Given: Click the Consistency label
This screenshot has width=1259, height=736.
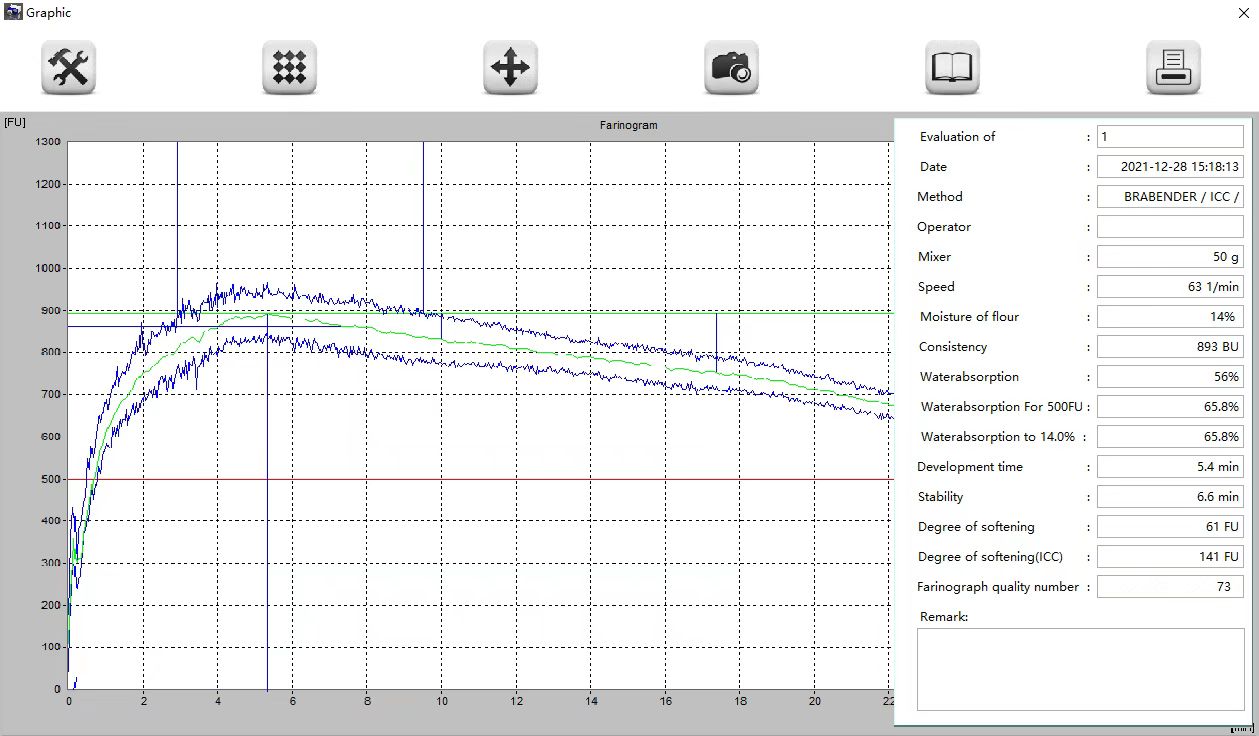Looking at the screenshot, I should tap(953, 347).
